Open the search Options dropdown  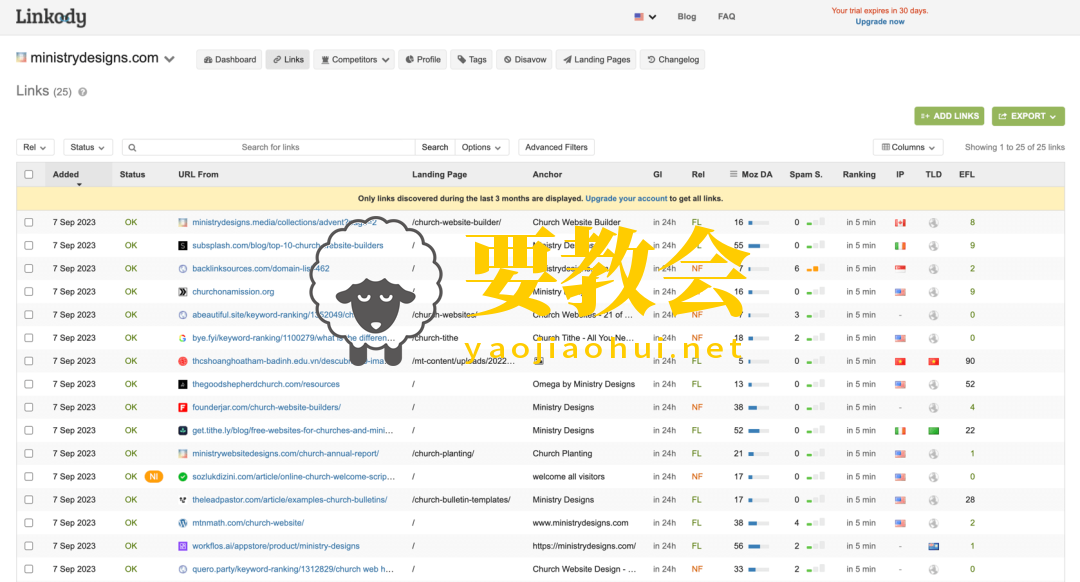[481, 147]
